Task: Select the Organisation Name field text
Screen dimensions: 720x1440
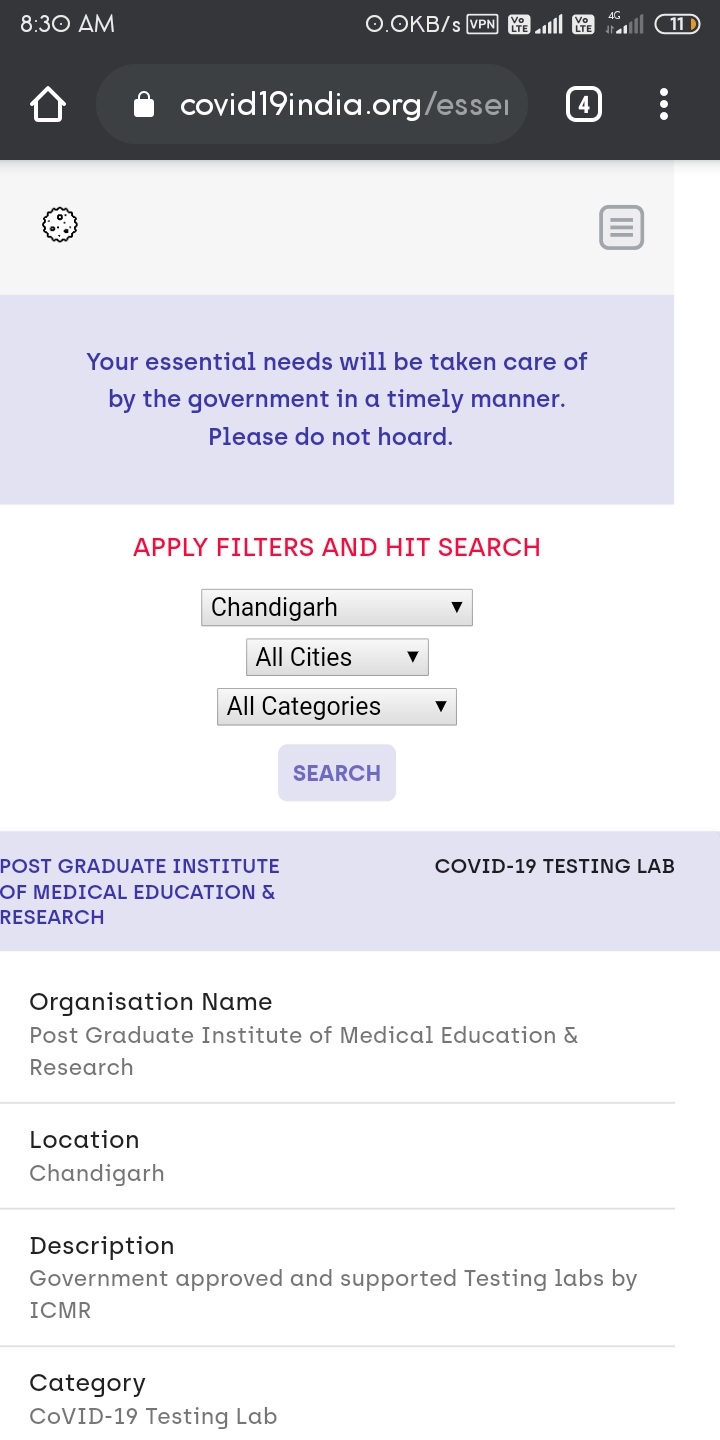Action: (150, 1002)
